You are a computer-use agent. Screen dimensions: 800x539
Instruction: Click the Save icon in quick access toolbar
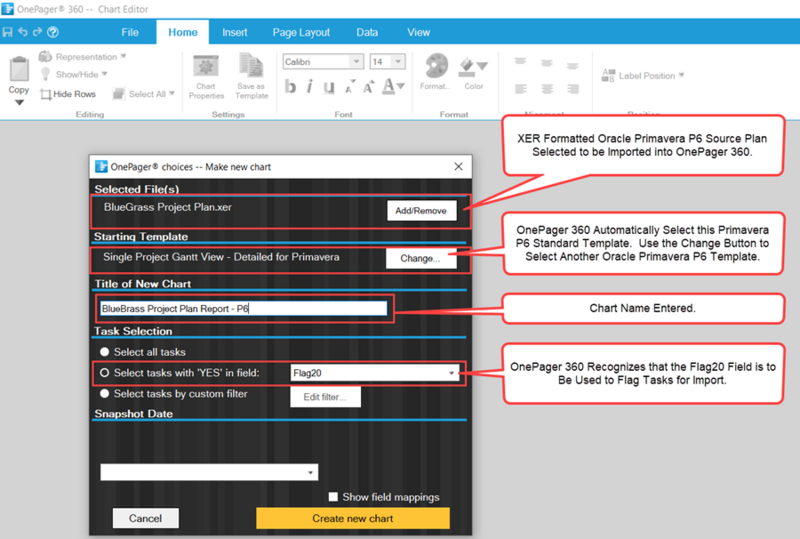click(8, 32)
